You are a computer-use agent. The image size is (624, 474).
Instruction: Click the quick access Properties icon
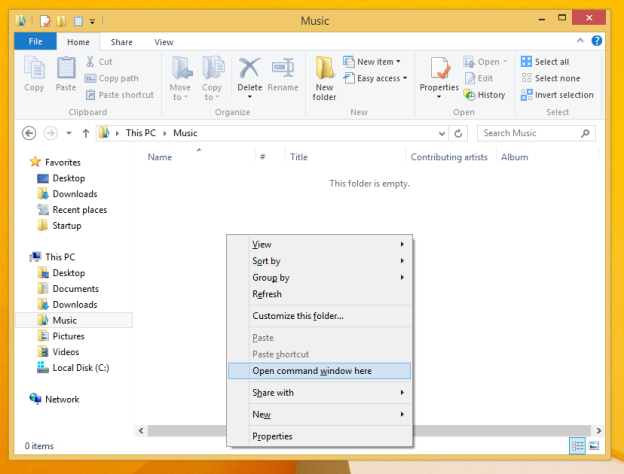click(45, 21)
